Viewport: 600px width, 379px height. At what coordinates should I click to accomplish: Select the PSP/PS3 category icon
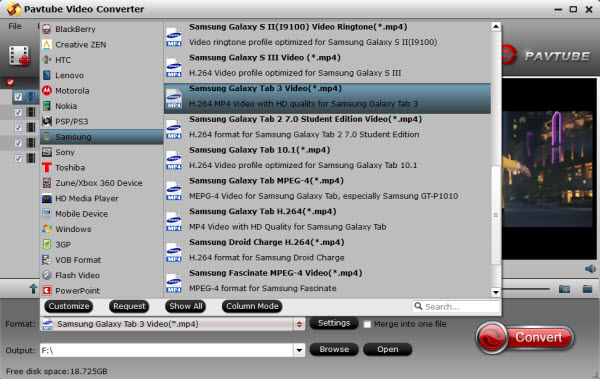point(47,121)
